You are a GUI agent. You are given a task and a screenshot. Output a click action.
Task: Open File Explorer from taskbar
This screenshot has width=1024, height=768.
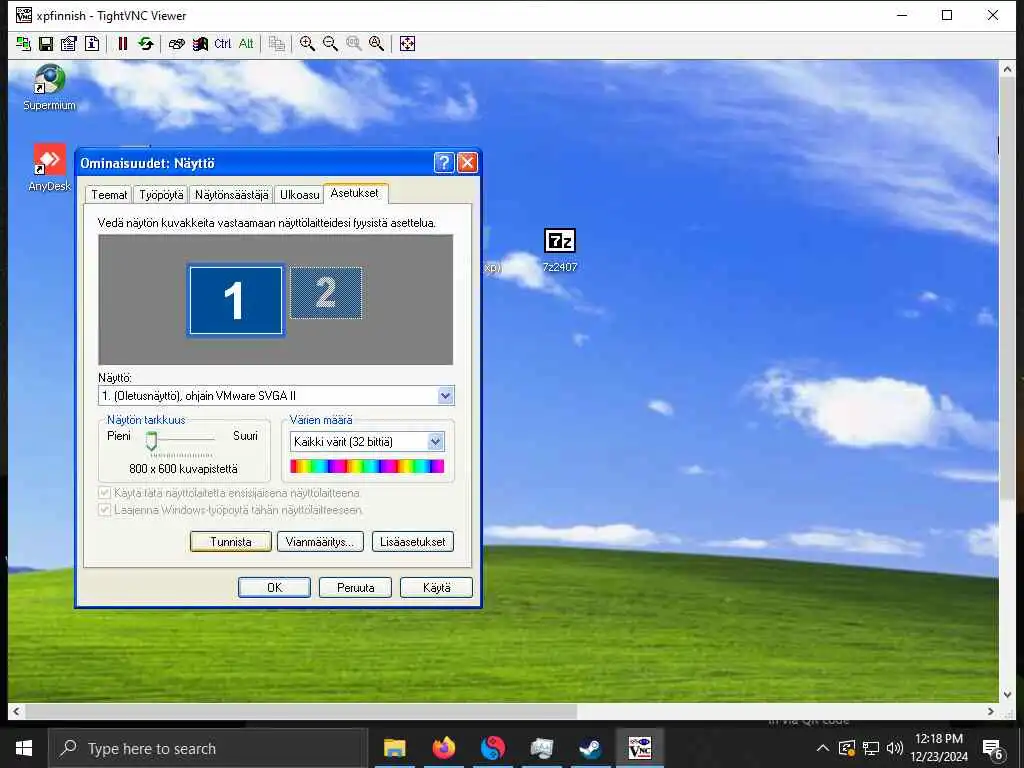[x=394, y=748]
